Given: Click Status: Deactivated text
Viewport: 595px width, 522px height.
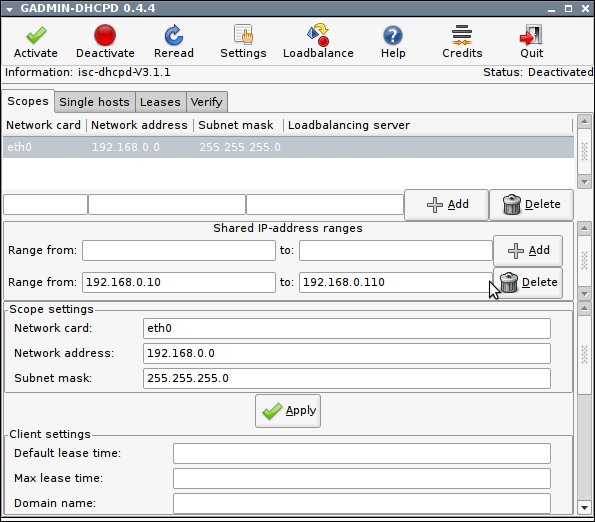Looking at the screenshot, I should [x=538, y=72].
